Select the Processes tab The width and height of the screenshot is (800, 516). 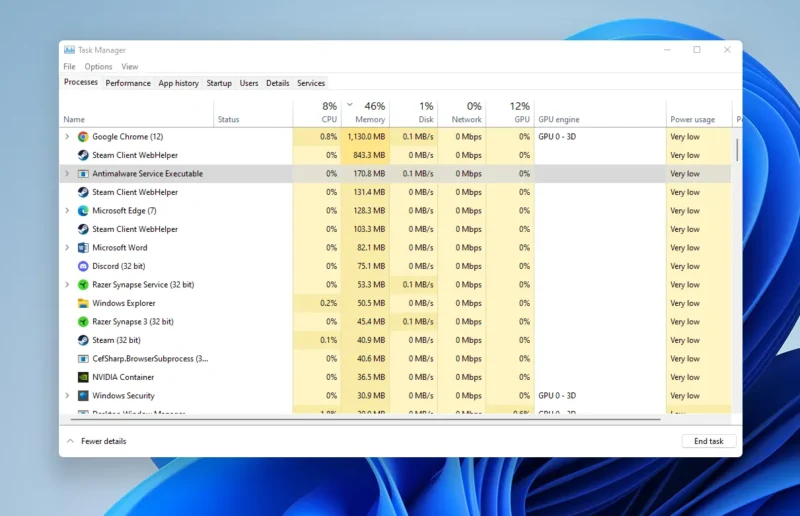(81, 82)
